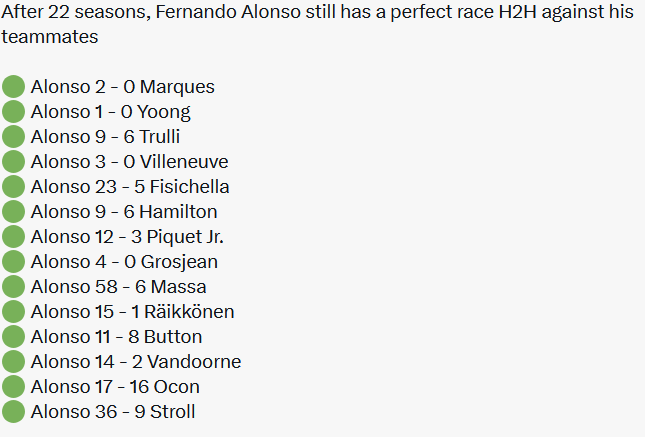
Task: Click the green circle beside Marques
Action: (13, 86)
